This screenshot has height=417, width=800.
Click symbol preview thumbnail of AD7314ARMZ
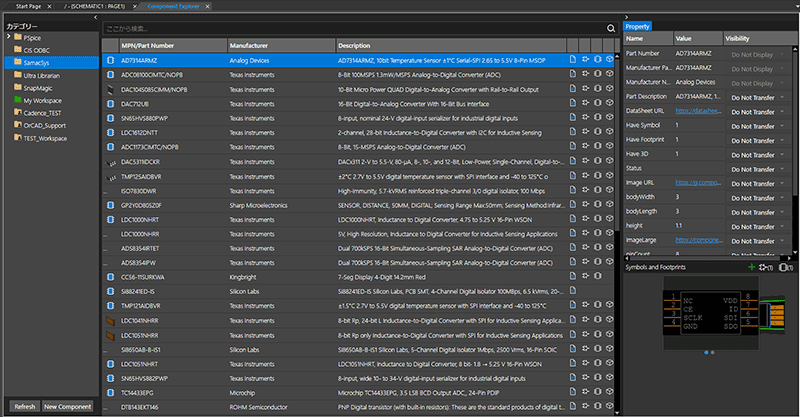(x=710, y=312)
